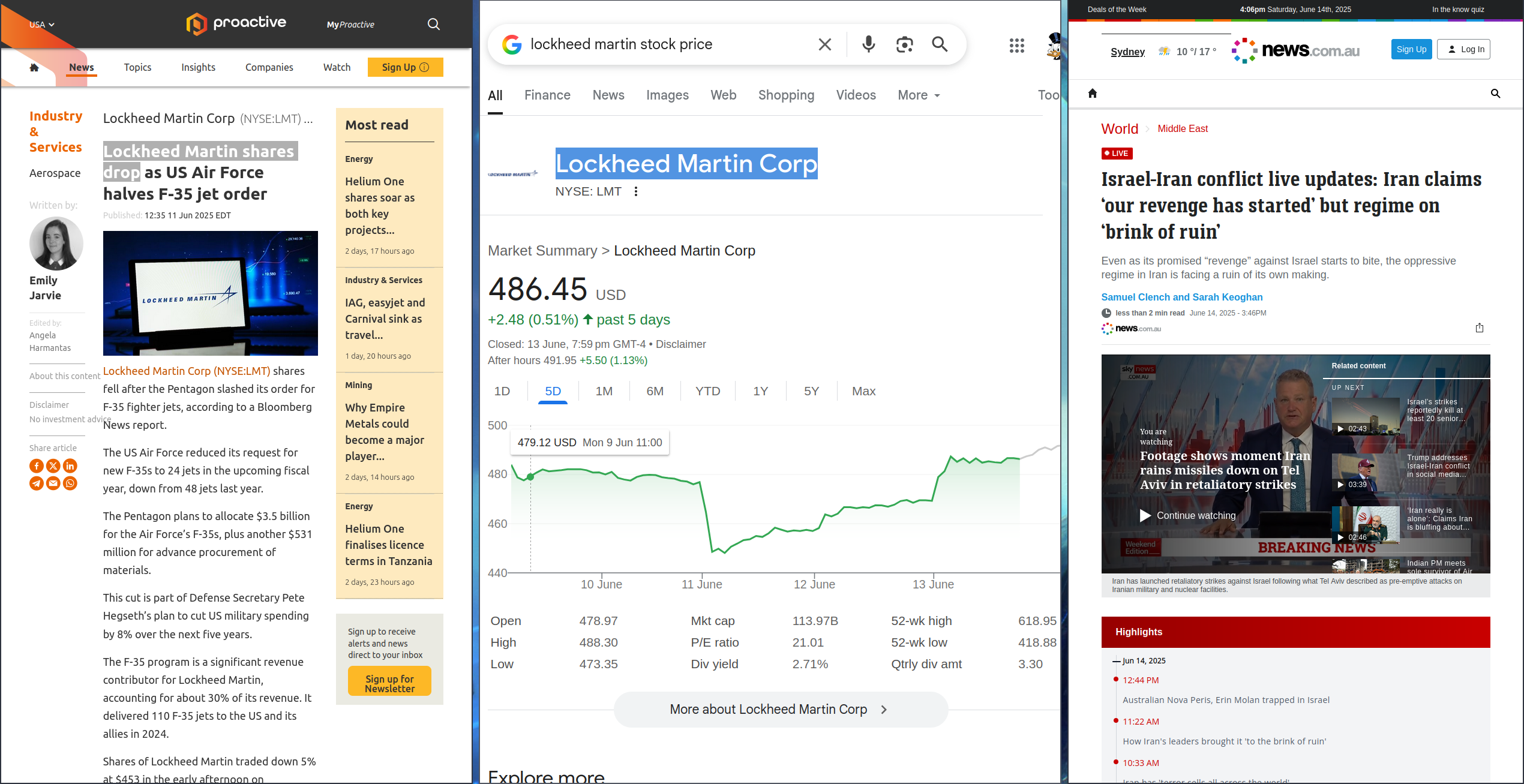Click the Sydney weather location link
The height and width of the screenshot is (784, 1524).
pyautogui.click(x=1127, y=52)
